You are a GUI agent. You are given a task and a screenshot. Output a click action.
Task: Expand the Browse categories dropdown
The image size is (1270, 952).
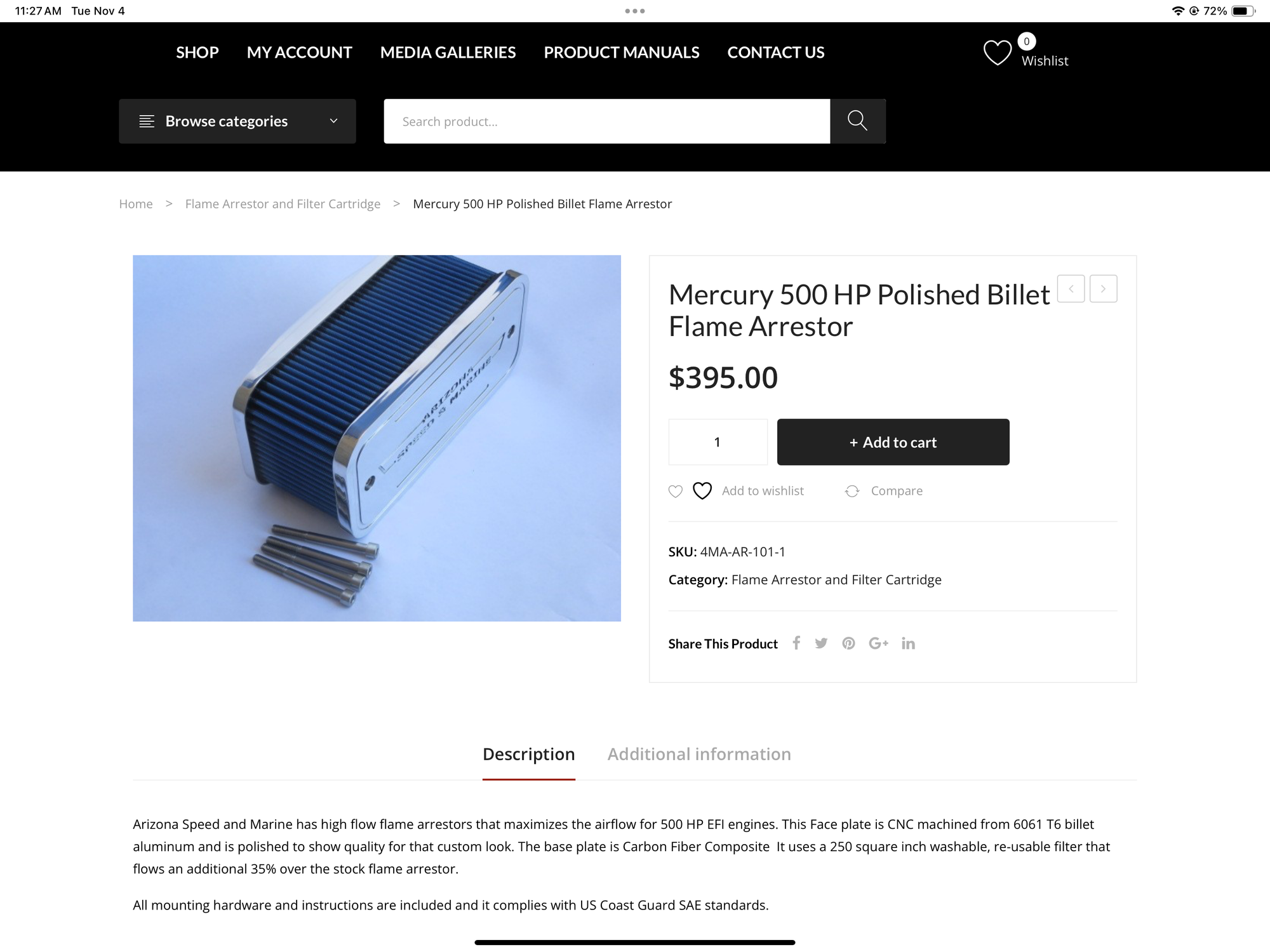[237, 121]
